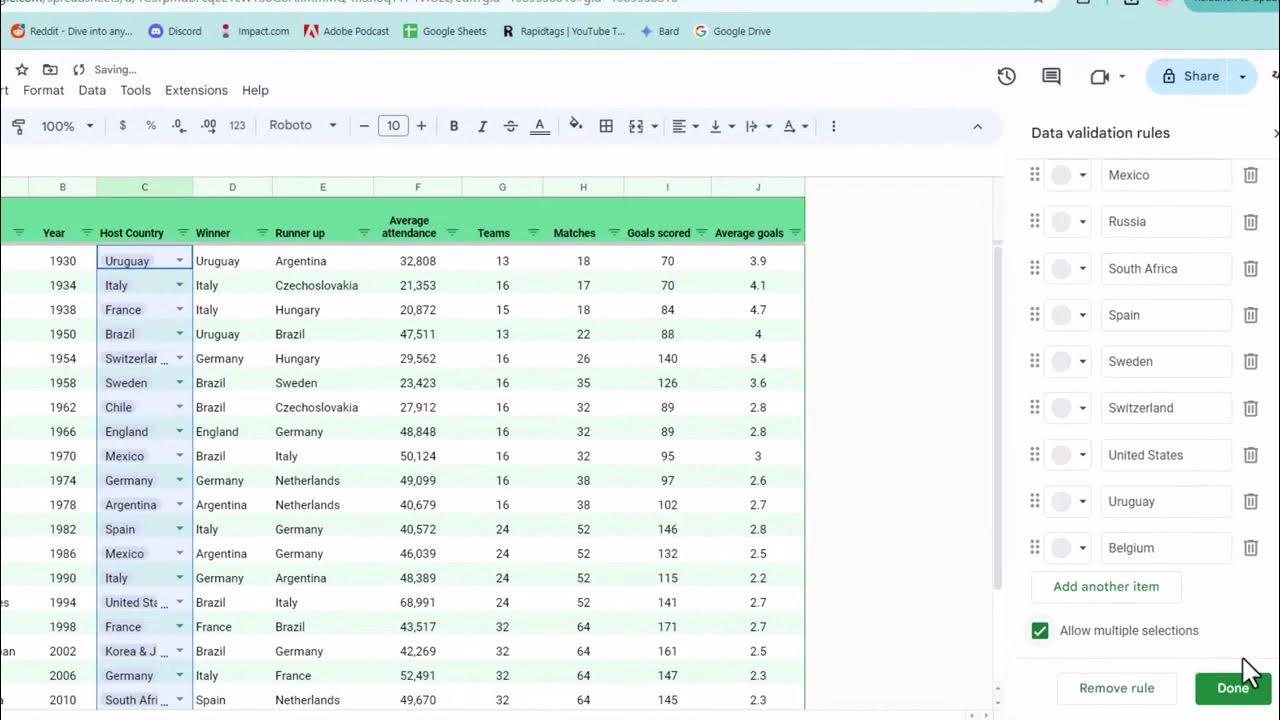Image resolution: width=1280 pixels, height=720 pixels.
Task: Click the Belgium item text field
Action: click(x=1166, y=548)
